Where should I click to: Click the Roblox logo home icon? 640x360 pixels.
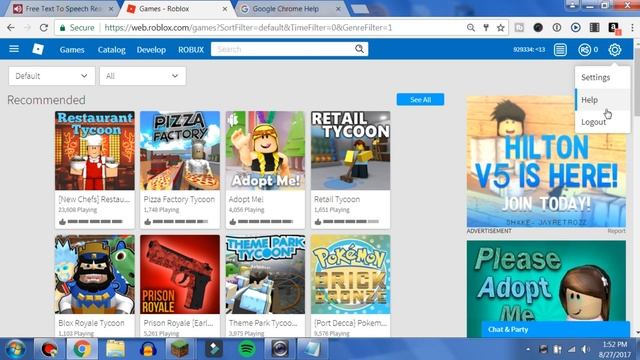tap(38, 49)
